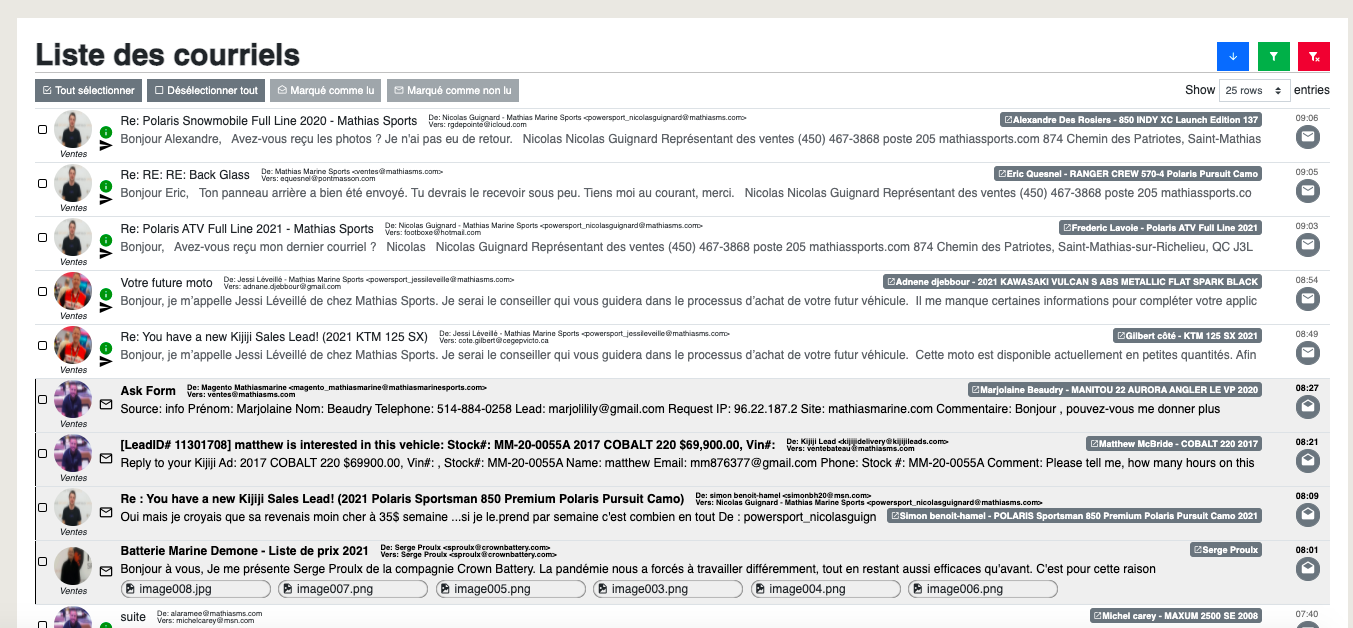Screen dimensions: 1353x628
Task: Open Eric Quesnel RANGER CREW lead tag
Action: pos(1128,173)
